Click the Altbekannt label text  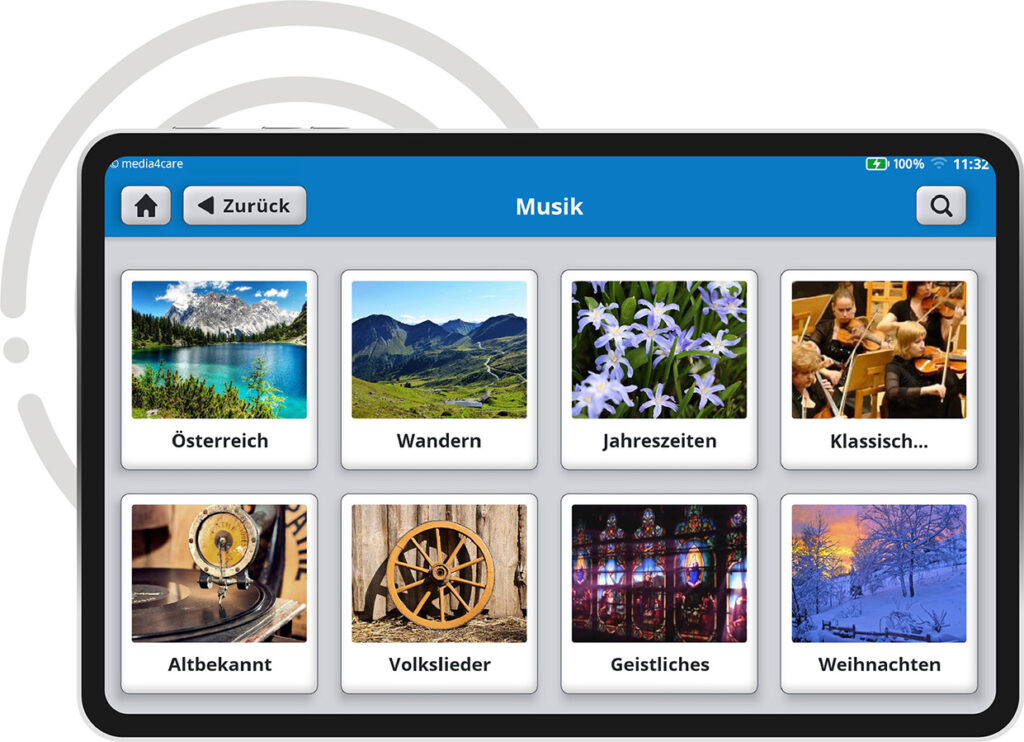[219, 664]
